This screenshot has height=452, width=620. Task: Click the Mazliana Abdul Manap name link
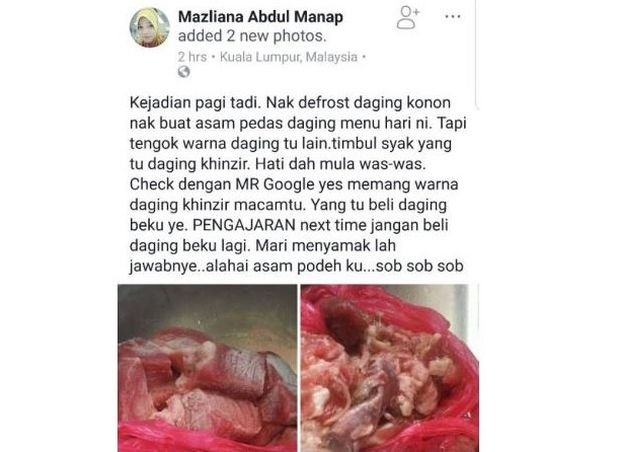[x=261, y=17]
